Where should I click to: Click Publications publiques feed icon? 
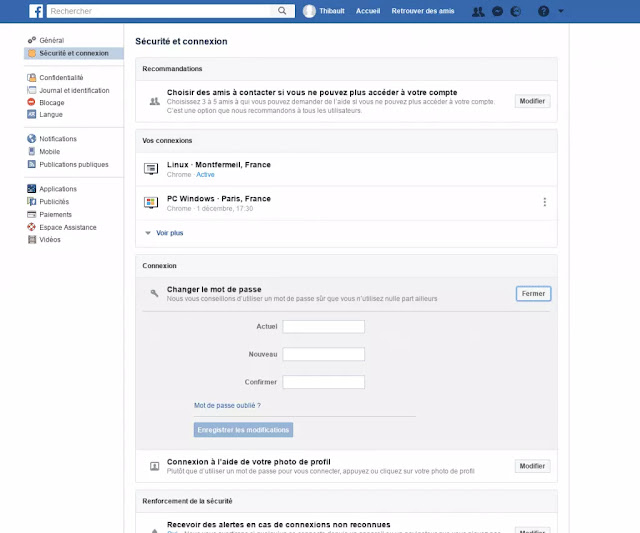31,164
